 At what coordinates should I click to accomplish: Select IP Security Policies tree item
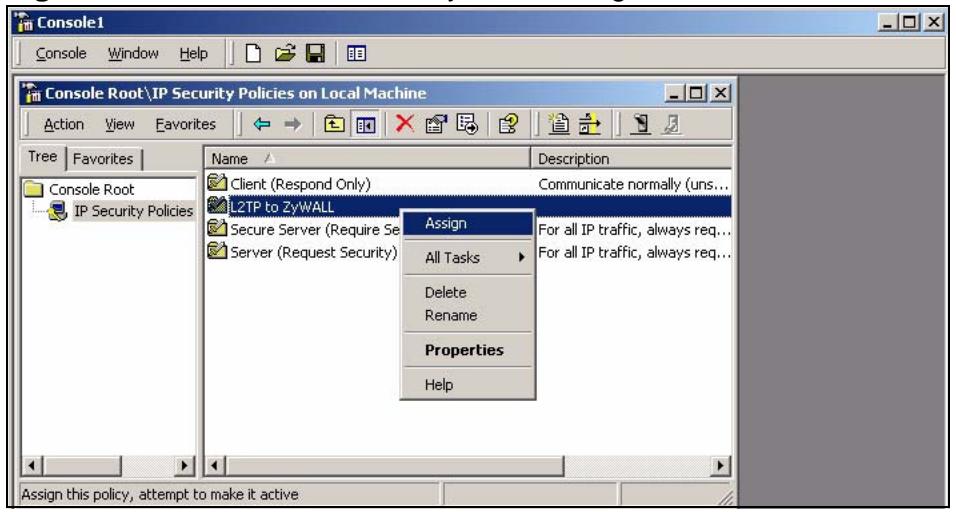pos(133,212)
